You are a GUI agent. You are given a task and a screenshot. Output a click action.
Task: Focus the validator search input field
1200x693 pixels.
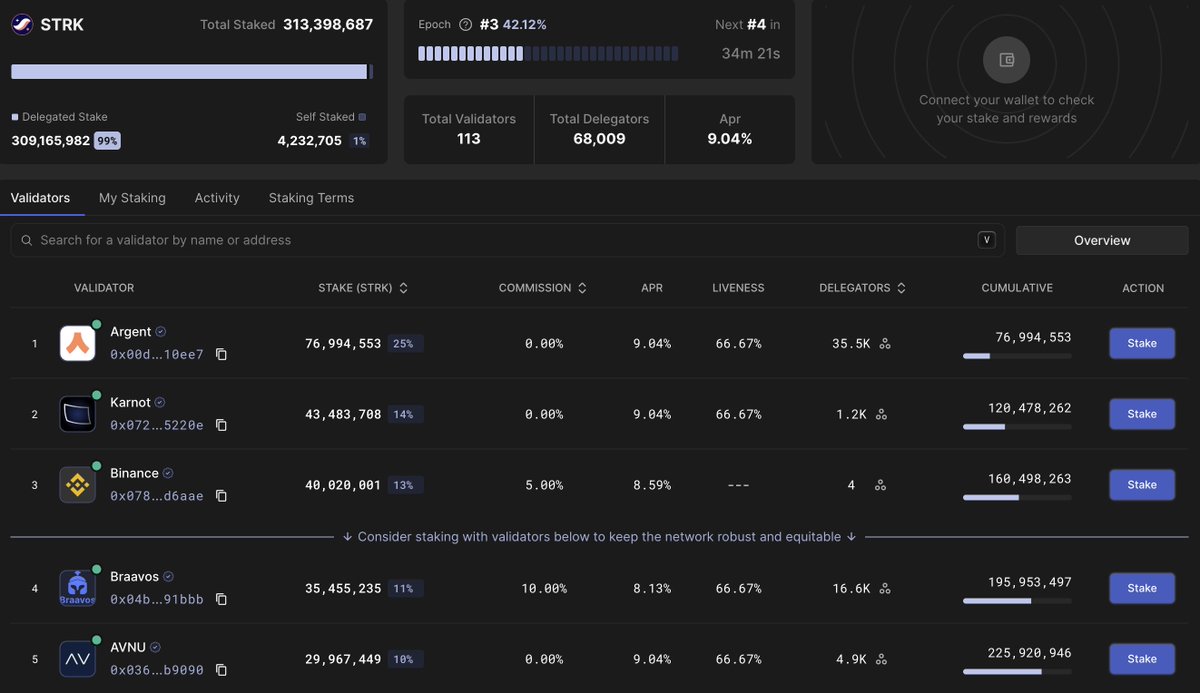pos(508,240)
